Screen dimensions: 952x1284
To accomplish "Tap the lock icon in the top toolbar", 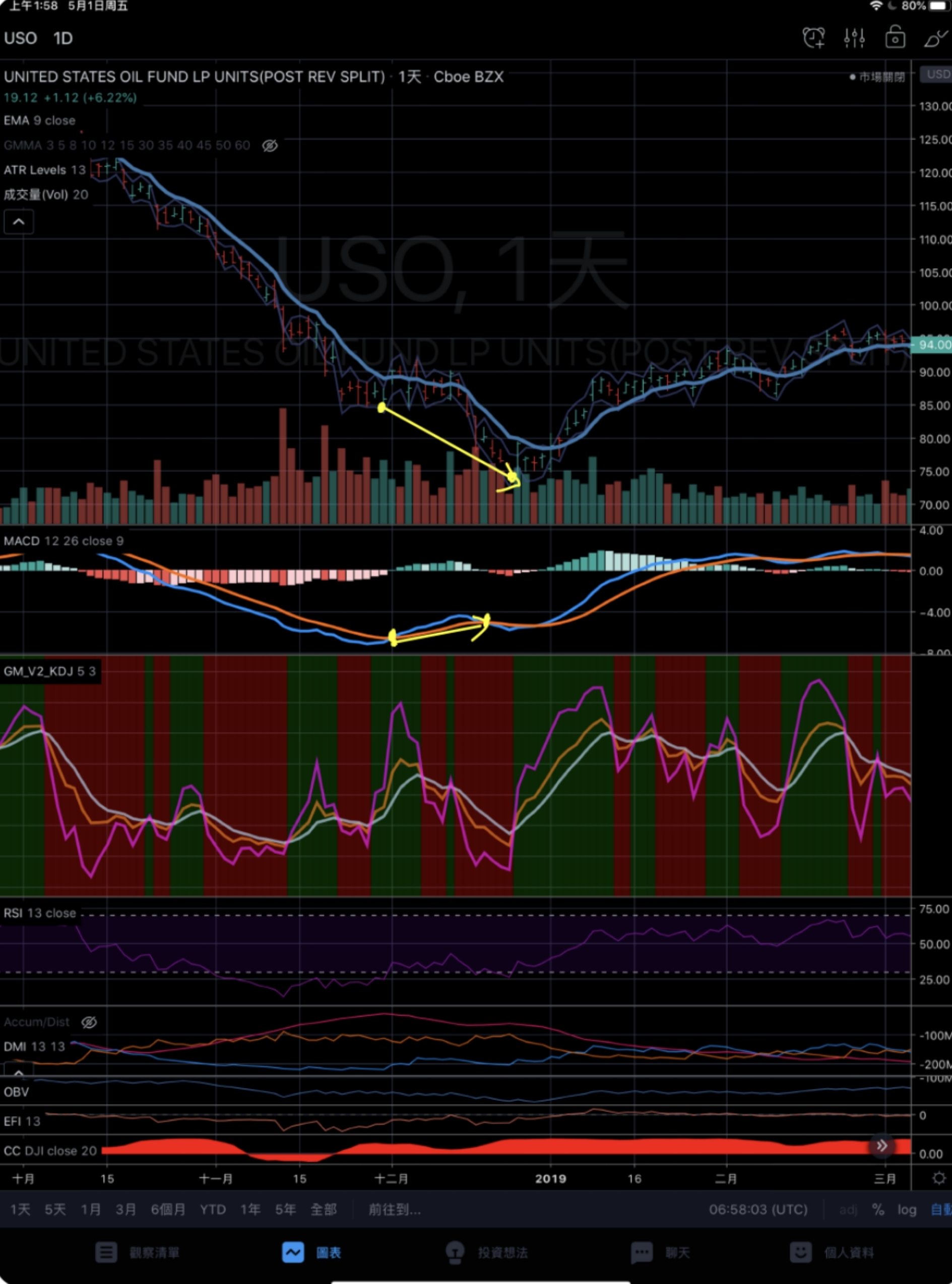I will point(895,37).
